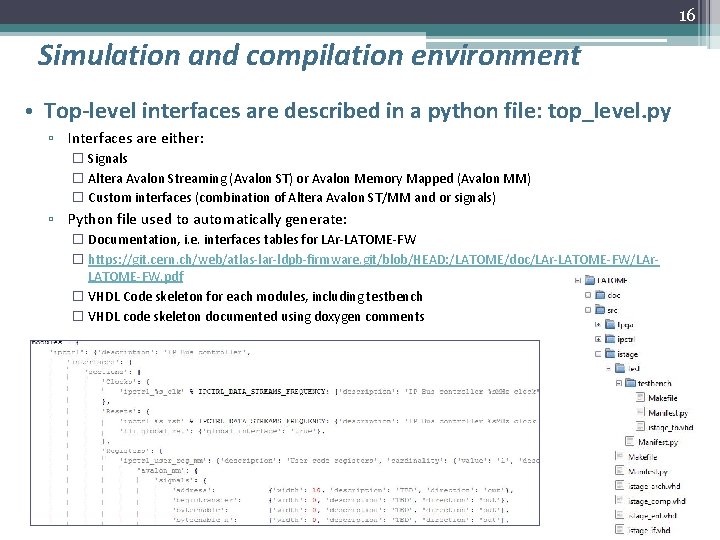The height and width of the screenshot is (540, 720).
Task: Select the istage_arch.vhd file name
Action: 654,486
